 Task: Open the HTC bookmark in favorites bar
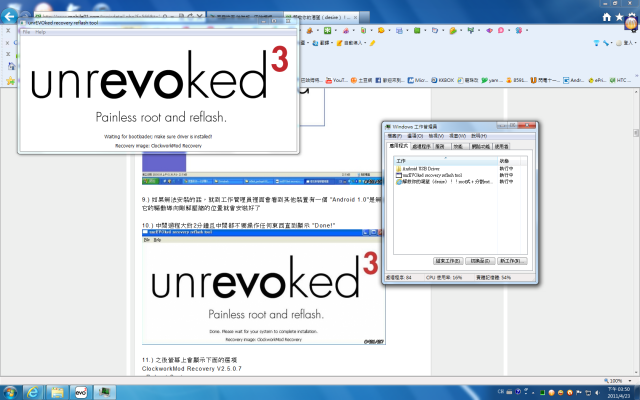point(620,80)
